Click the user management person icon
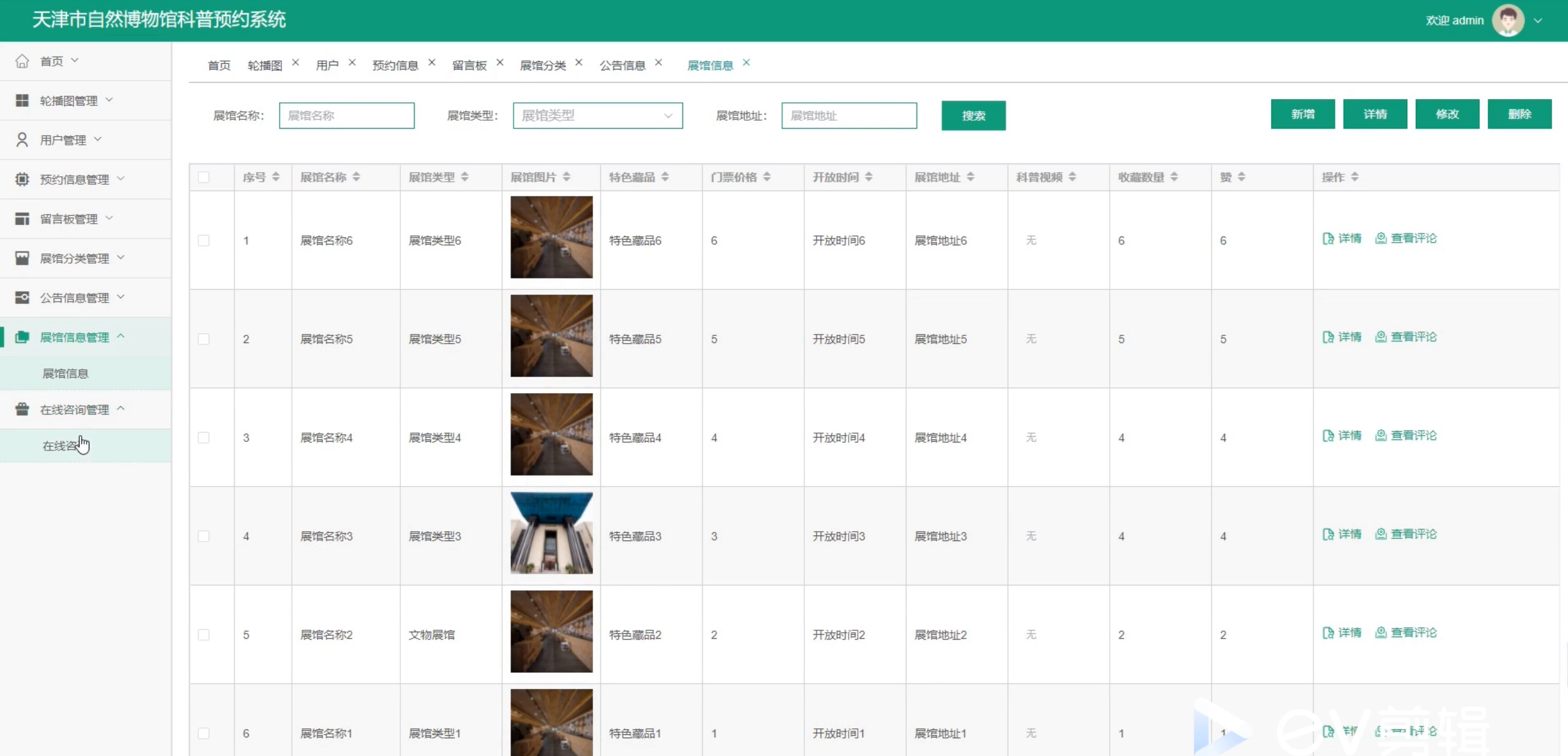This screenshot has height=756, width=1568. tap(22, 140)
